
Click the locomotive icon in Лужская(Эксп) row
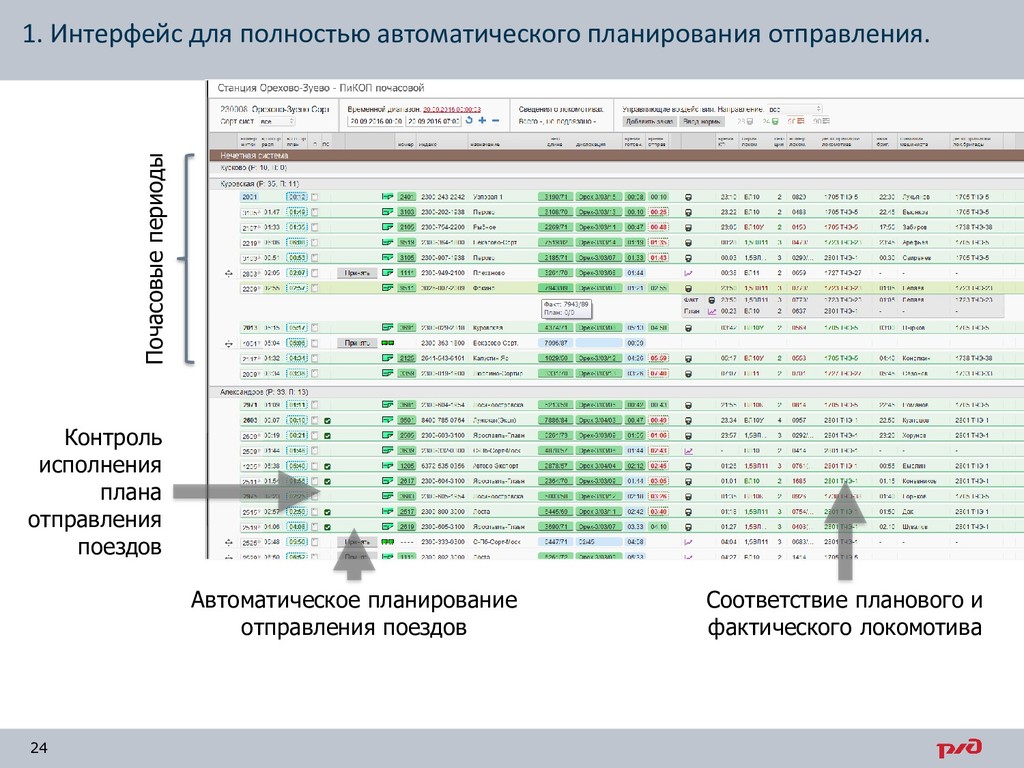[x=688, y=421]
